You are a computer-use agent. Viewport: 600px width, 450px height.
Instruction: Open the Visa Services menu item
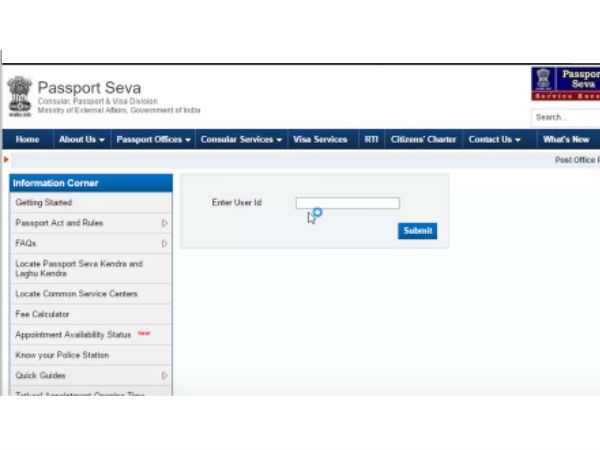click(320, 140)
